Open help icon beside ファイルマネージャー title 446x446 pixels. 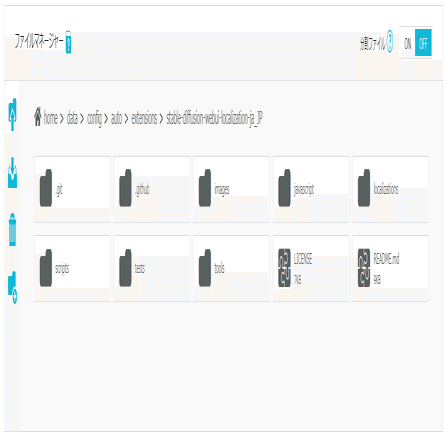pos(68,42)
